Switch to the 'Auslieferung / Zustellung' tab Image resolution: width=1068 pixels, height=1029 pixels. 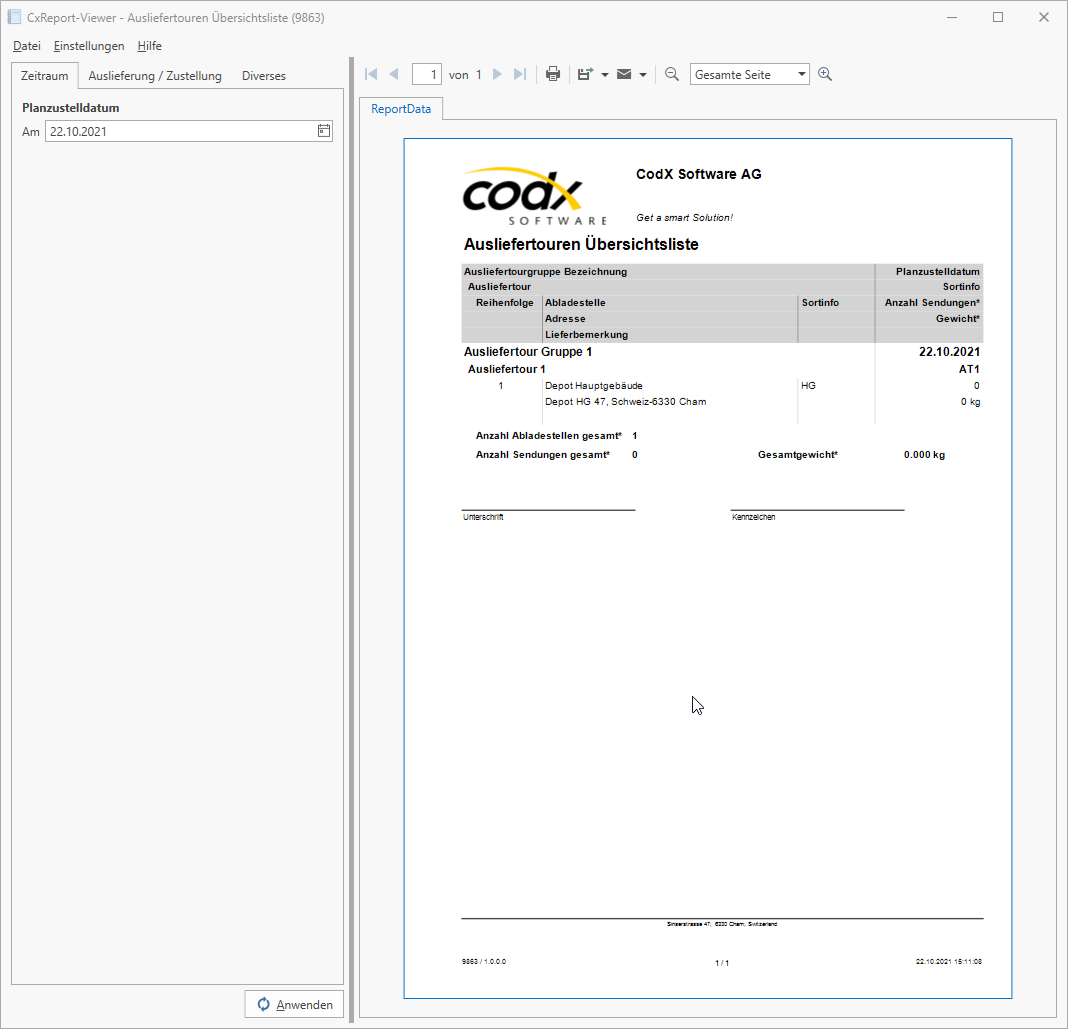tap(155, 75)
